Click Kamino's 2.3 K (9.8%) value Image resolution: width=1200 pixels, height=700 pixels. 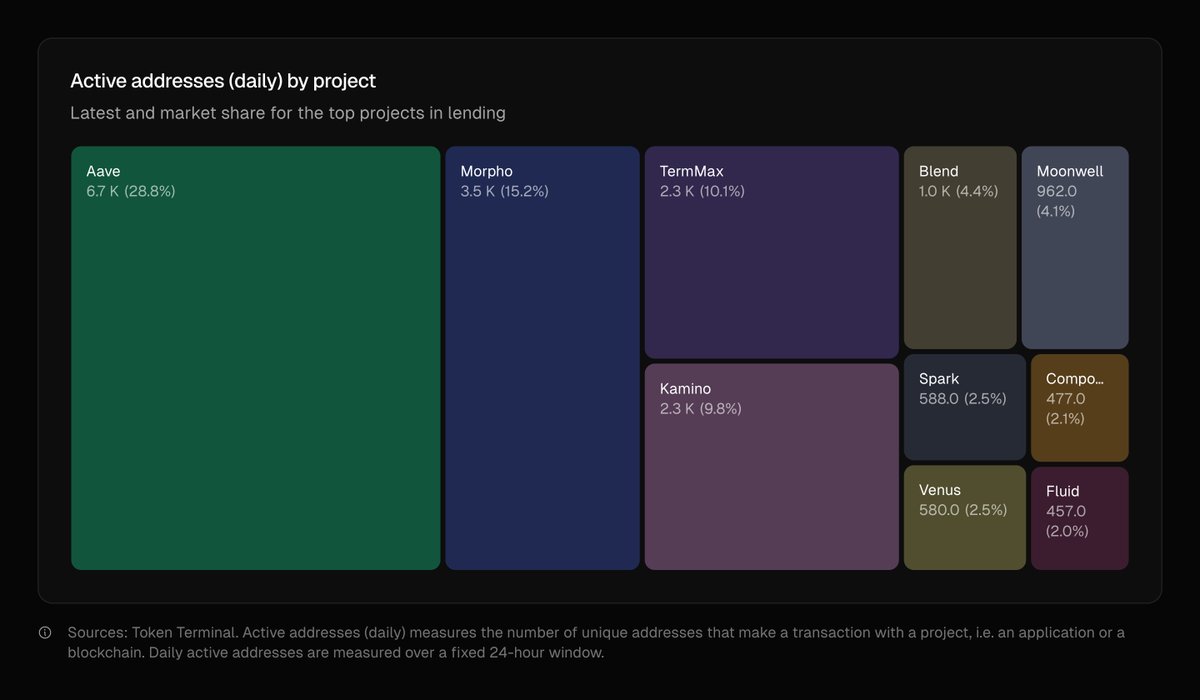coord(700,409)
